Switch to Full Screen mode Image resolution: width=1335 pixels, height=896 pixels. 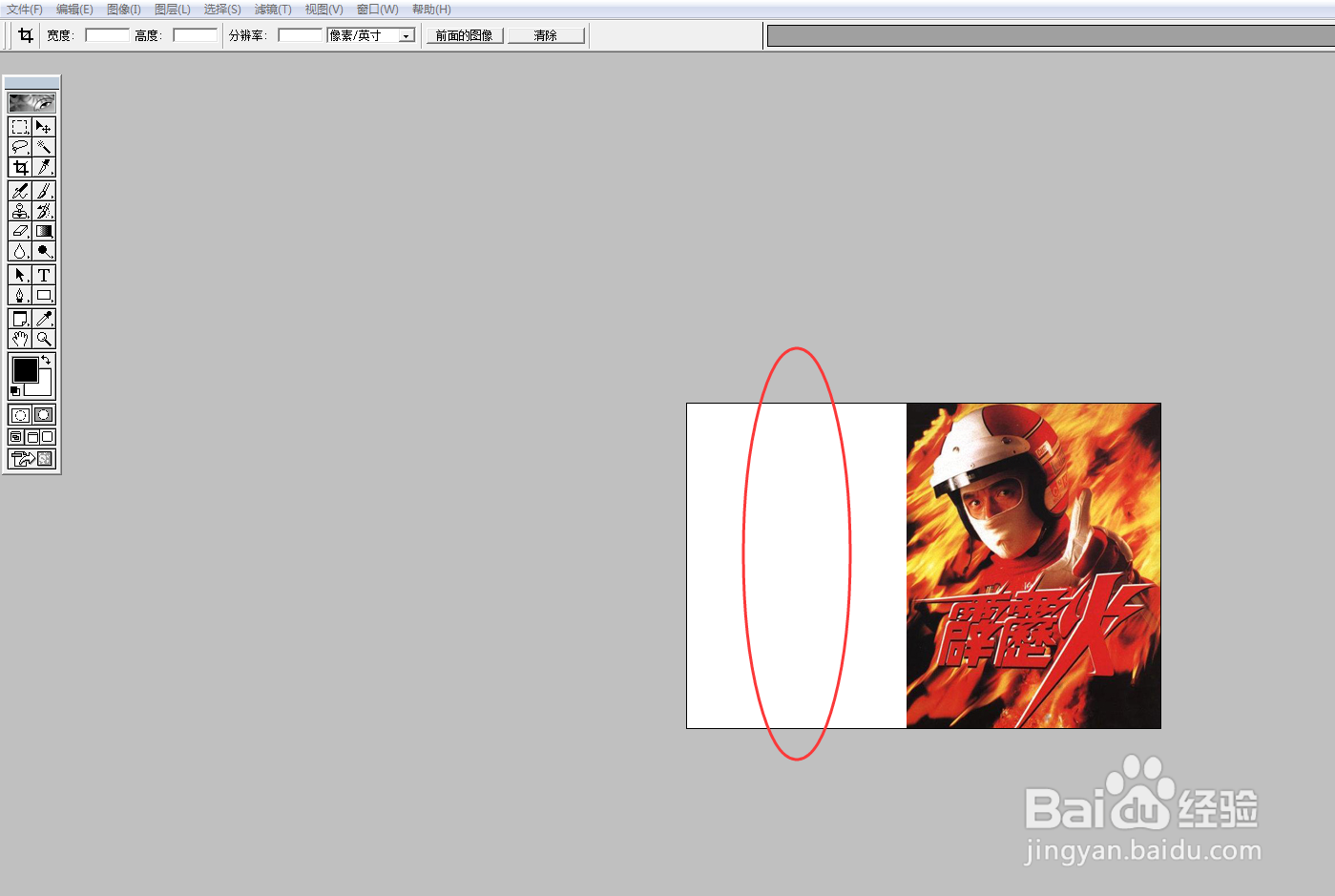pyautogui.click(x=47, y=437)
